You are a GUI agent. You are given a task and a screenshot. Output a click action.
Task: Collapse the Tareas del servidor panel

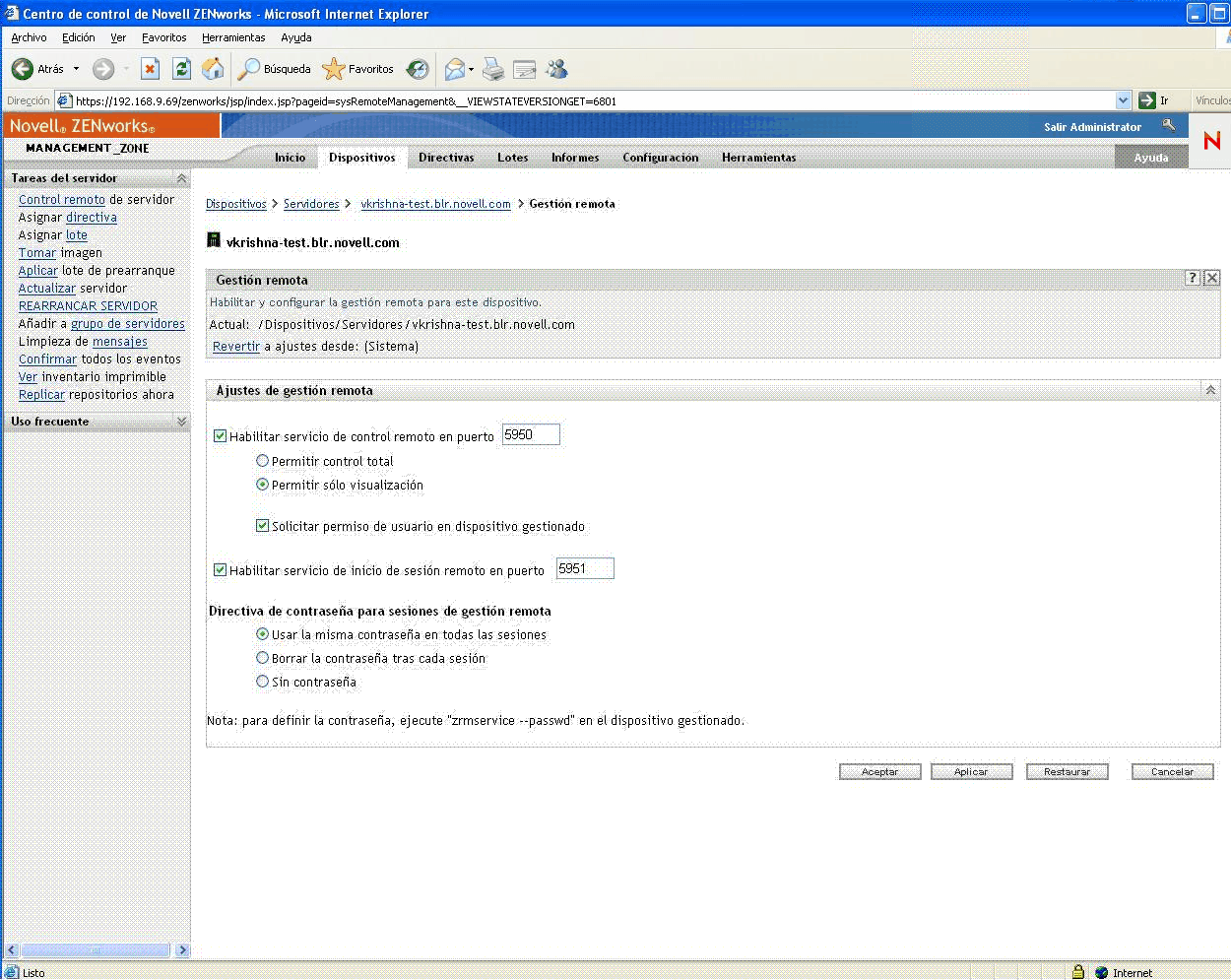pyautogui.click(x=181, y=178)
